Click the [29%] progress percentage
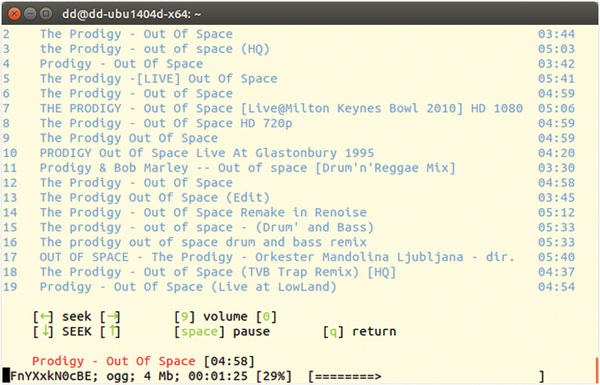The width and height of the screenshot is (600, 385). pyautogui.click(x=274, y=376)
